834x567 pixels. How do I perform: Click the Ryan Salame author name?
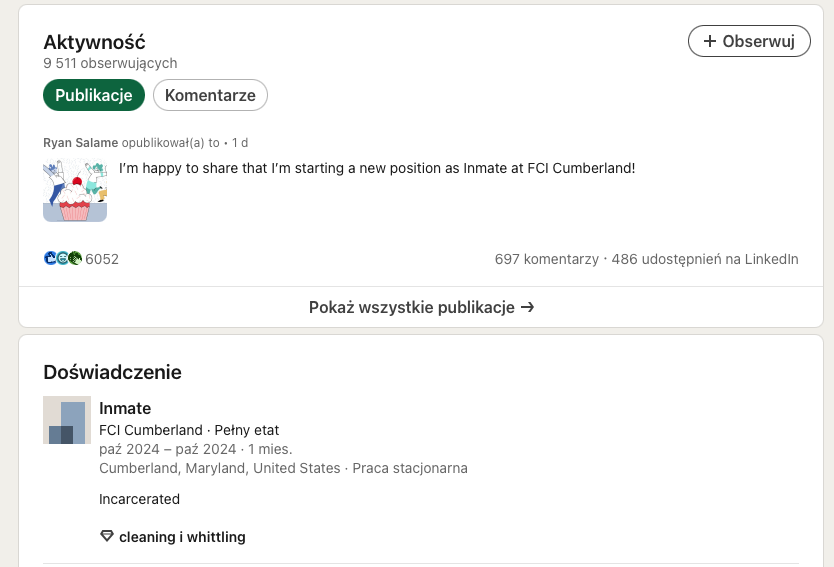(x=80, y=143)
